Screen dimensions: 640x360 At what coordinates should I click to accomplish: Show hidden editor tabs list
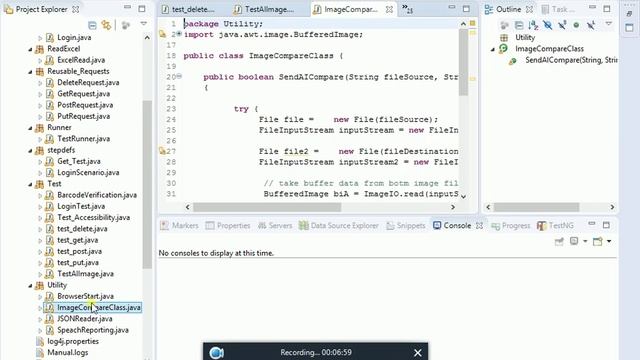407,9
